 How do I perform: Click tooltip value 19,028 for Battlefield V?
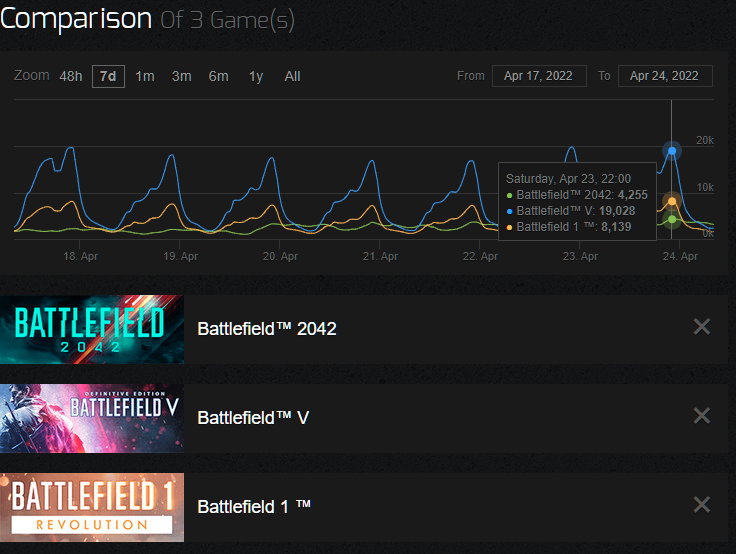617,211
